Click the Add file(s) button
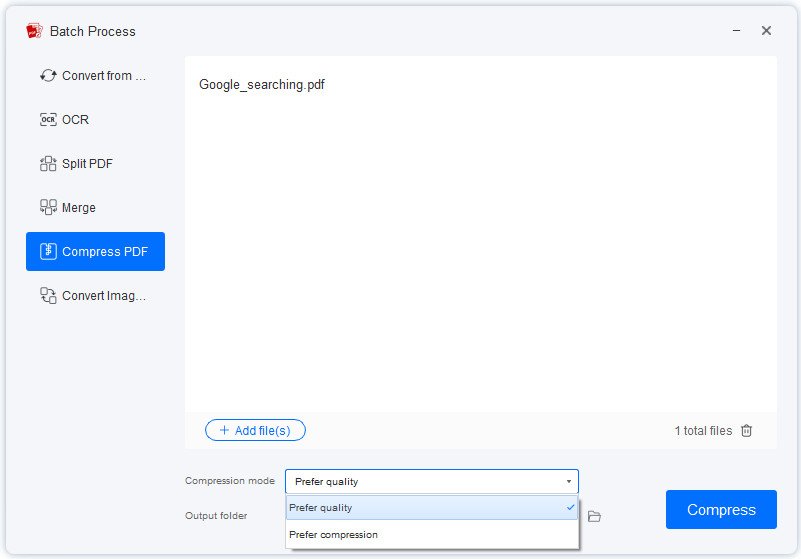801x559 pixels. pyautogui.click(x=255, y=430)
